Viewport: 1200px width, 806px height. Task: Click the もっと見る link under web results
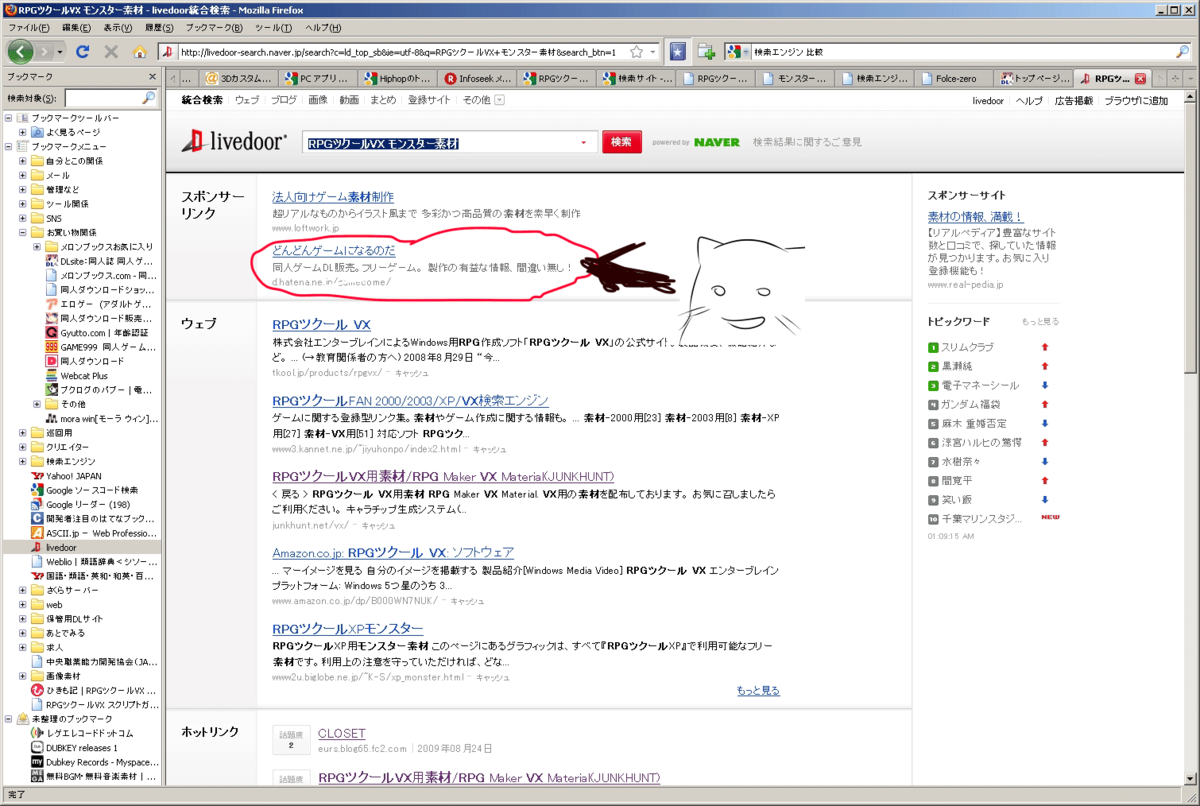758,690
